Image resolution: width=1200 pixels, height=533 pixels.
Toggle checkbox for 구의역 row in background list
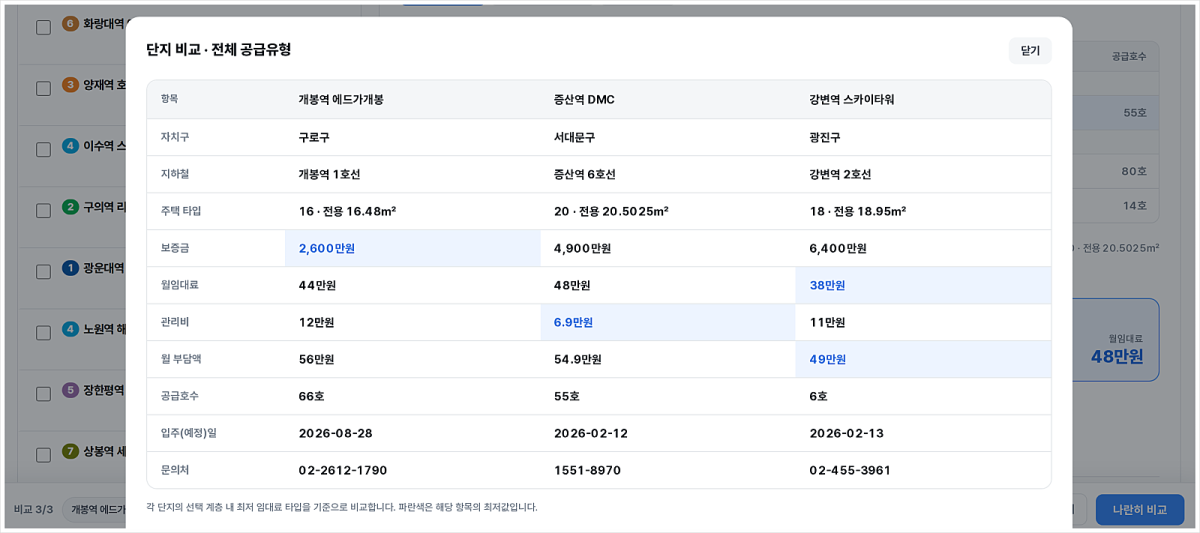click(x=43, y=210)
